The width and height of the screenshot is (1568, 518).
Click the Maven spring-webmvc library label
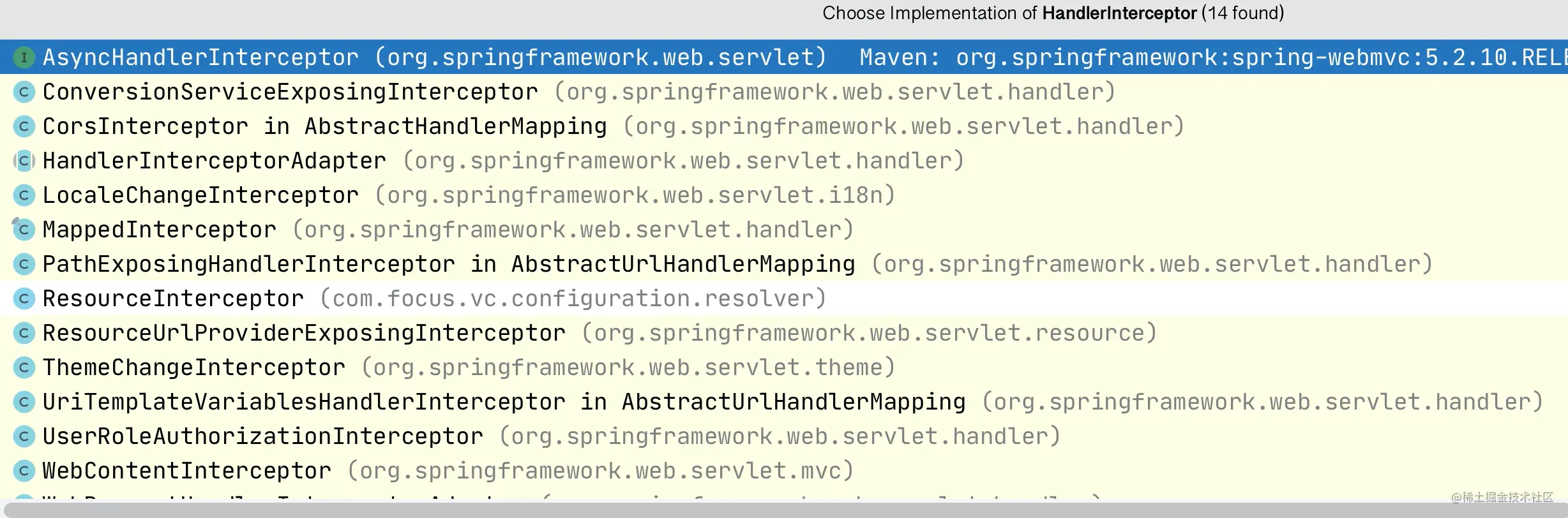pyautogui.click(x=1213, y=57)
